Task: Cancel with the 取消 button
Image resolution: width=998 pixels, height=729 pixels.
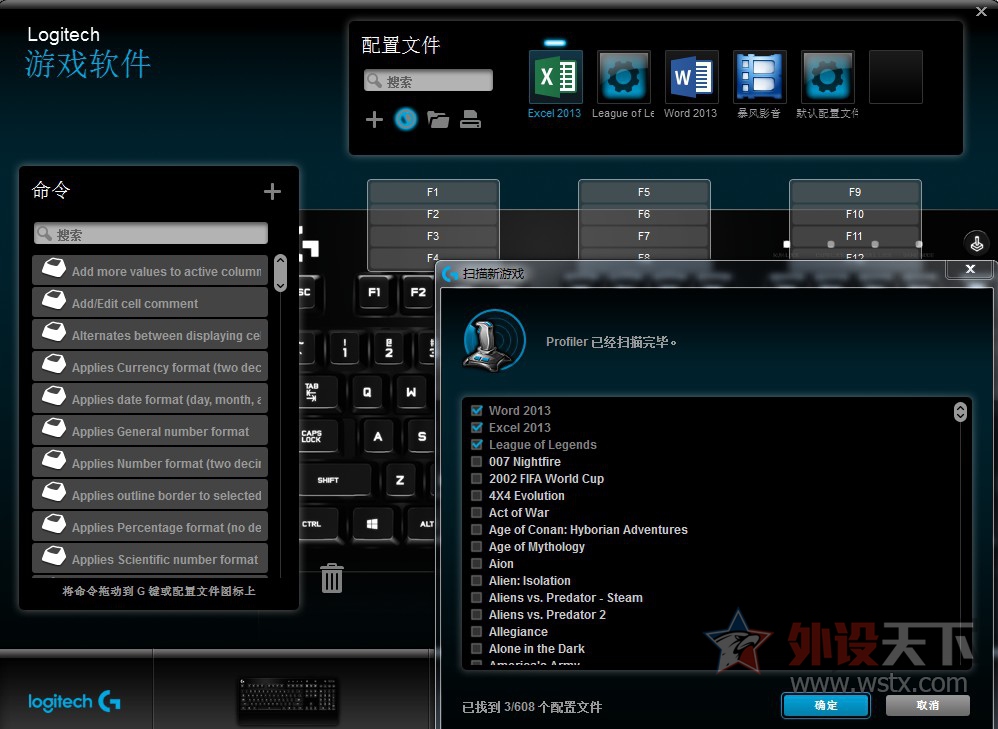Action: (x=928, y=705)
